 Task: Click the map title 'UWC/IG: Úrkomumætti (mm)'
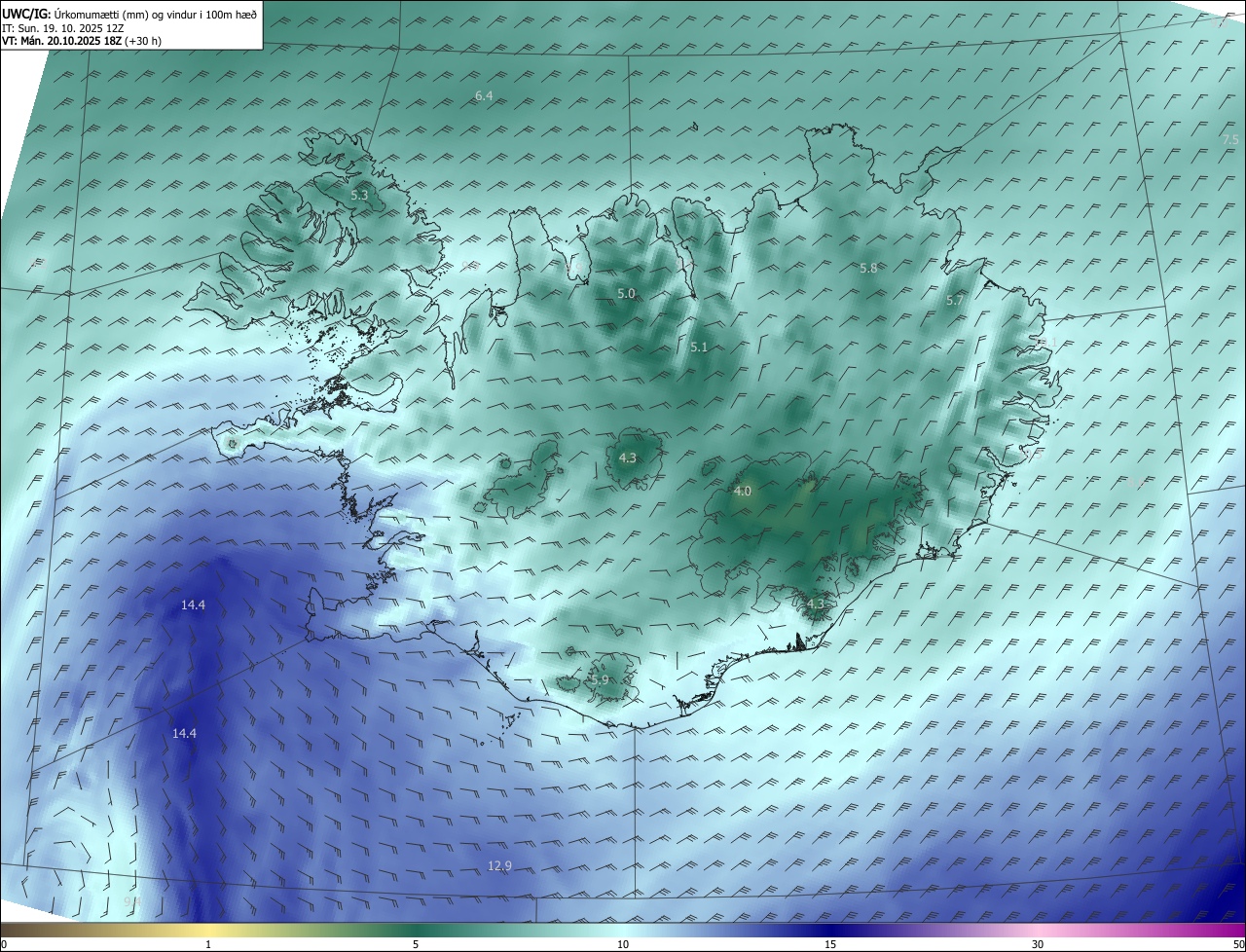(76, 14)
